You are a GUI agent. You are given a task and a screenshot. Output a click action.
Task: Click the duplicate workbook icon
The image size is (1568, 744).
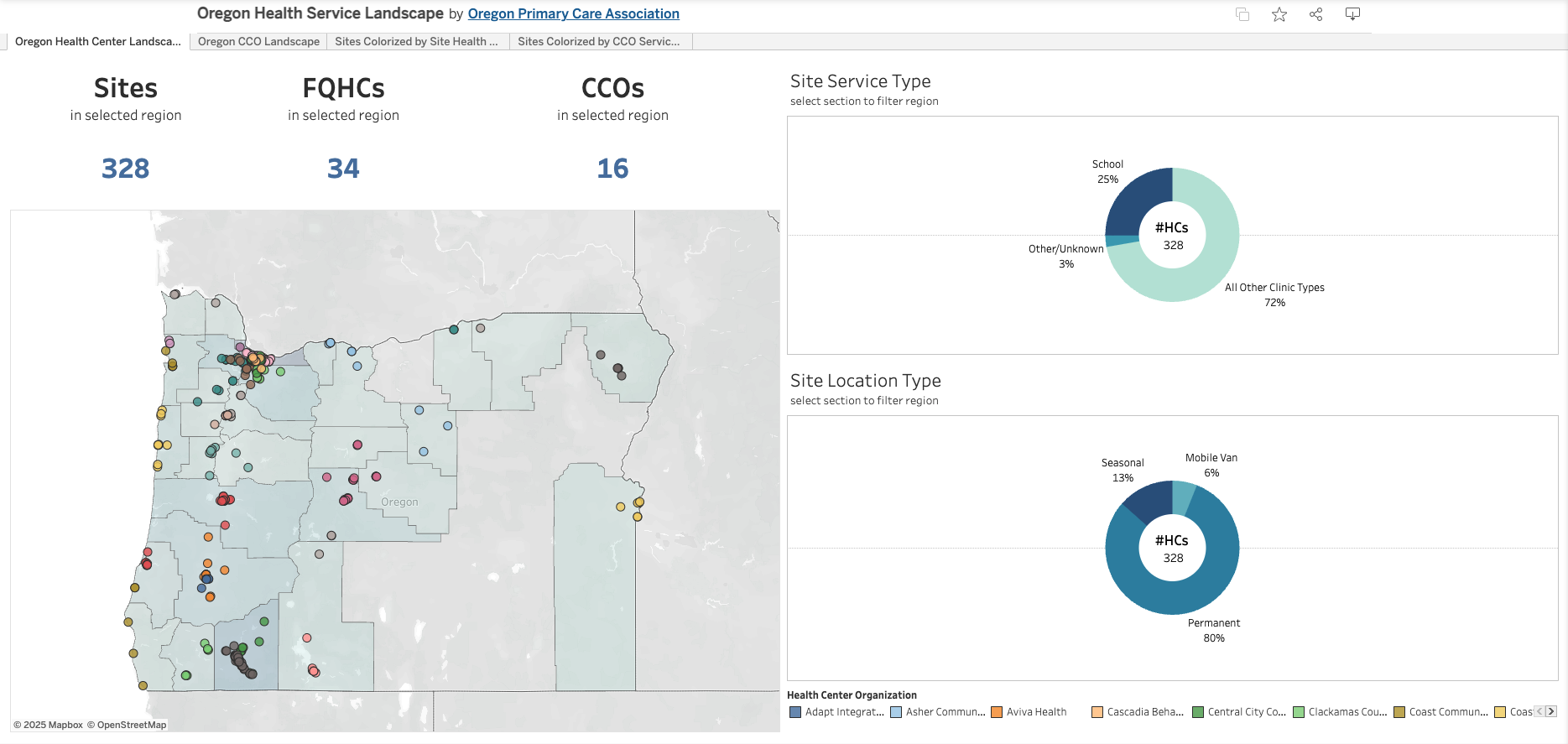coord(1242,14)
